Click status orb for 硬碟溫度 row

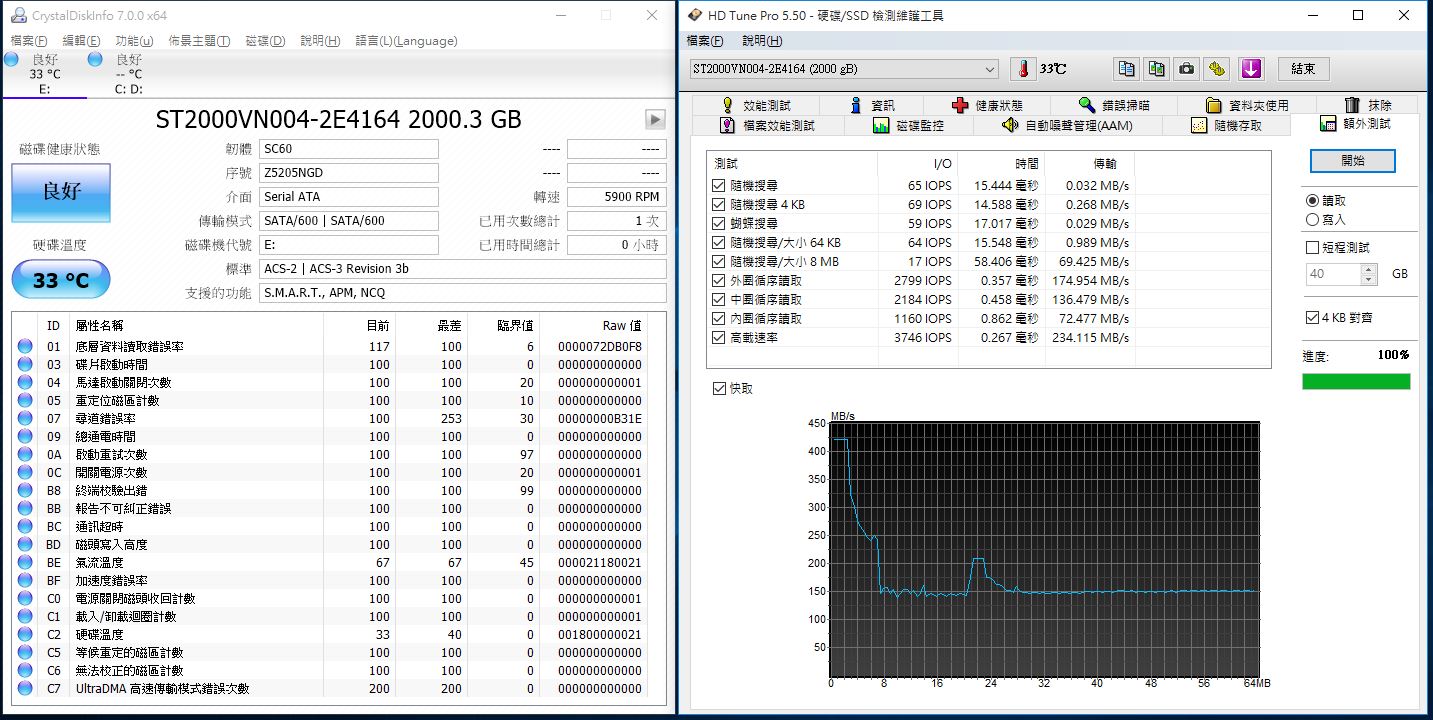point(24,635)
